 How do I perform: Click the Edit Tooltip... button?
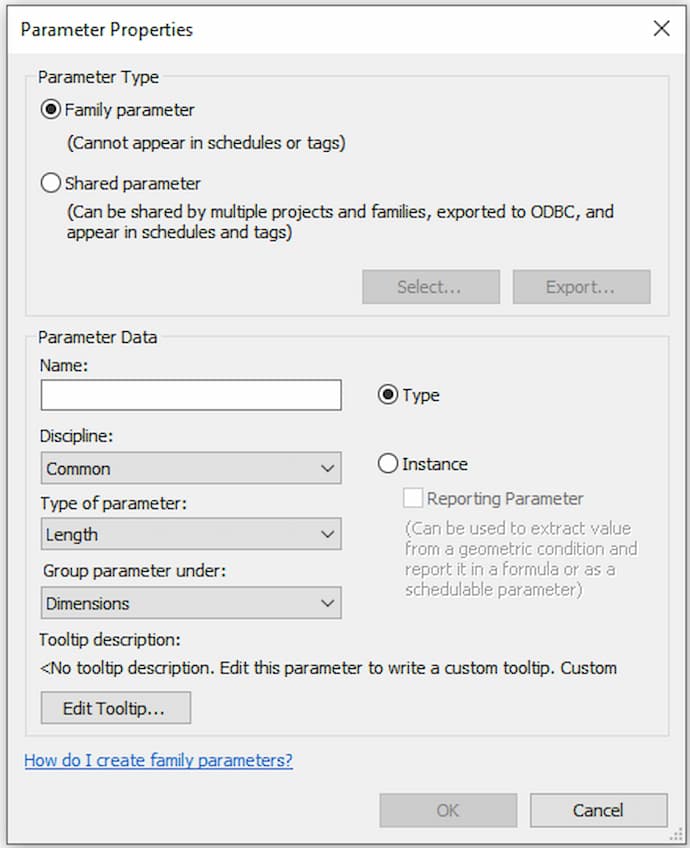115,708
